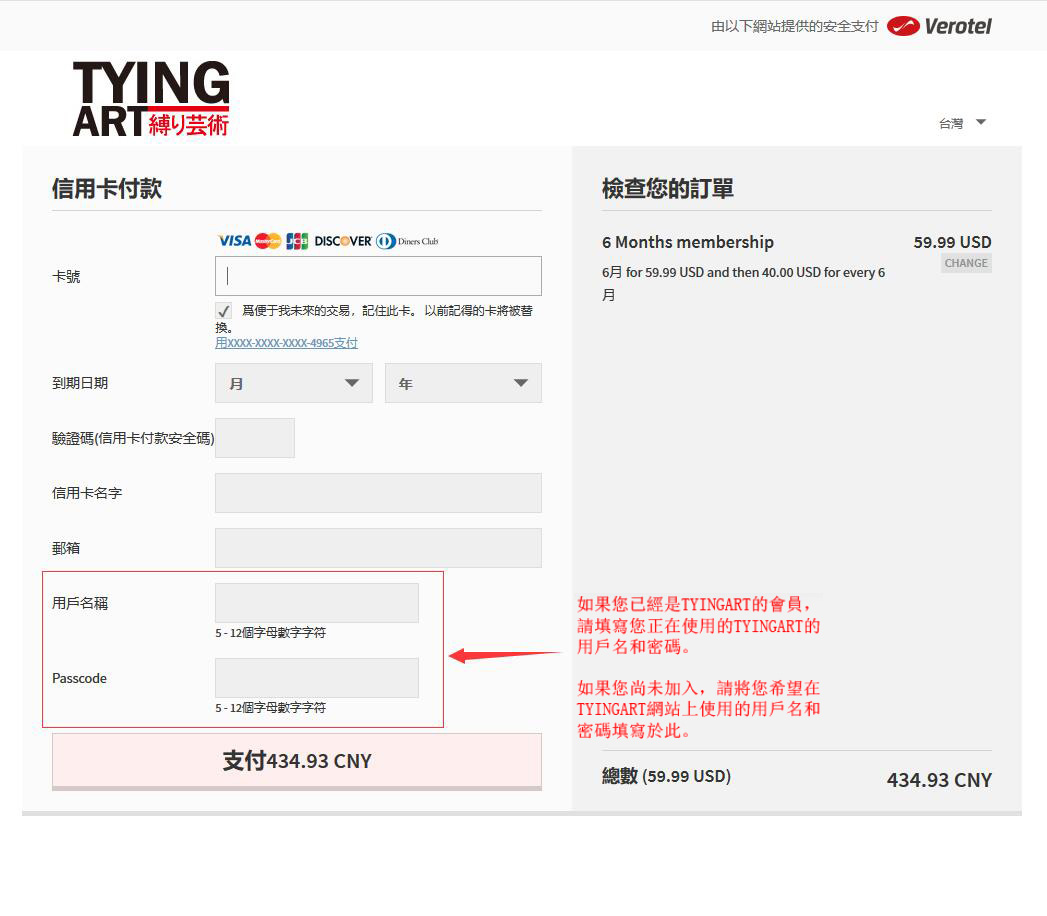Click the Discover card icon
Screen dimensions: 1047x916
[x=343, y=241]
